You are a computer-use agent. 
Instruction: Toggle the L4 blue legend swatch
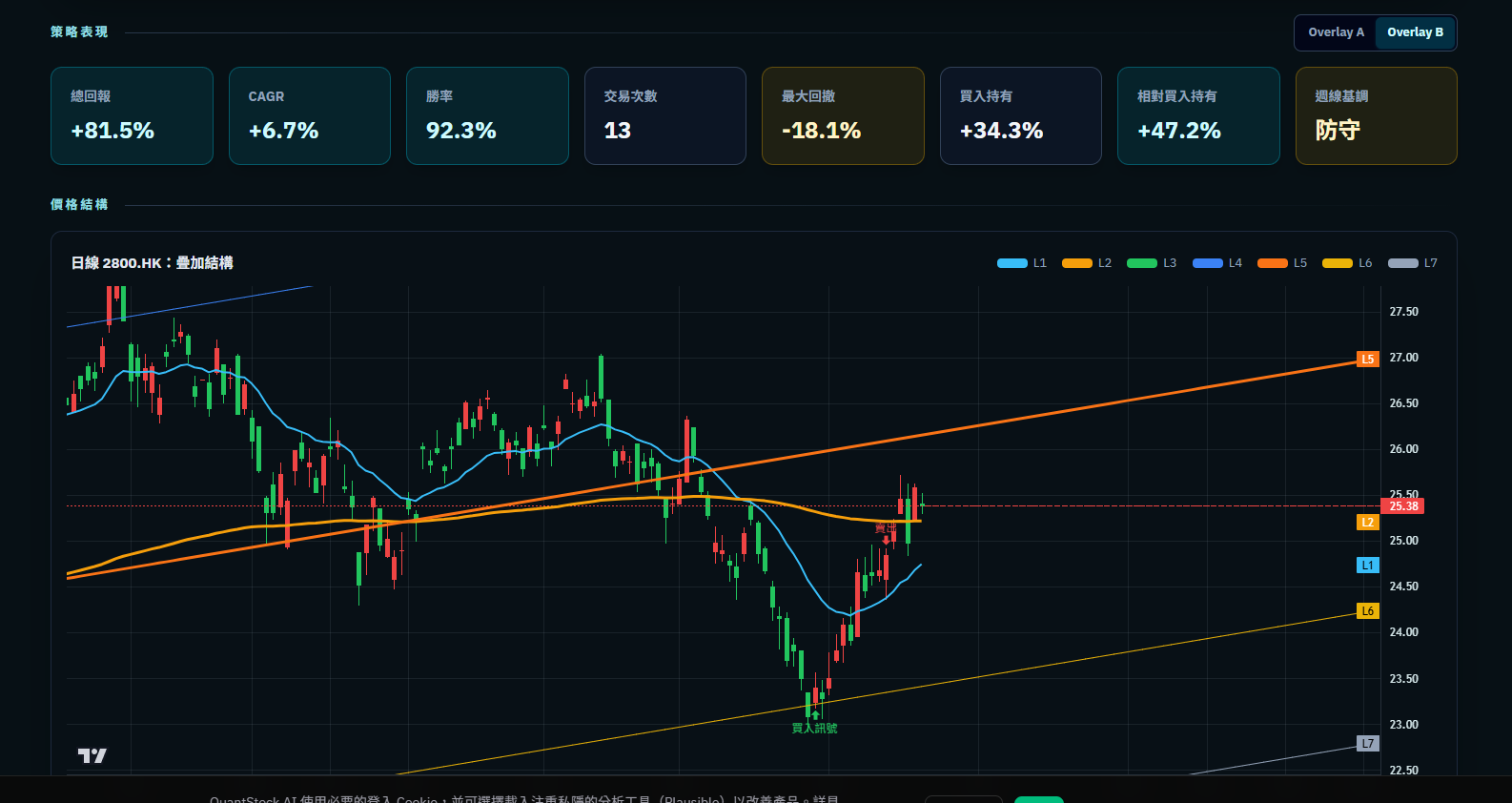(1208, 263)
